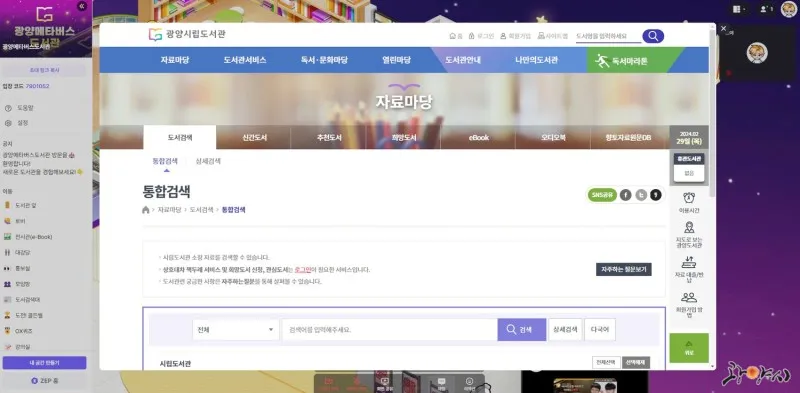Click 선택해제 to deselect all libraries
Image resolution: width=800 pixels, height=393 pixels.
pyautogui.click(x=636, y=362)
